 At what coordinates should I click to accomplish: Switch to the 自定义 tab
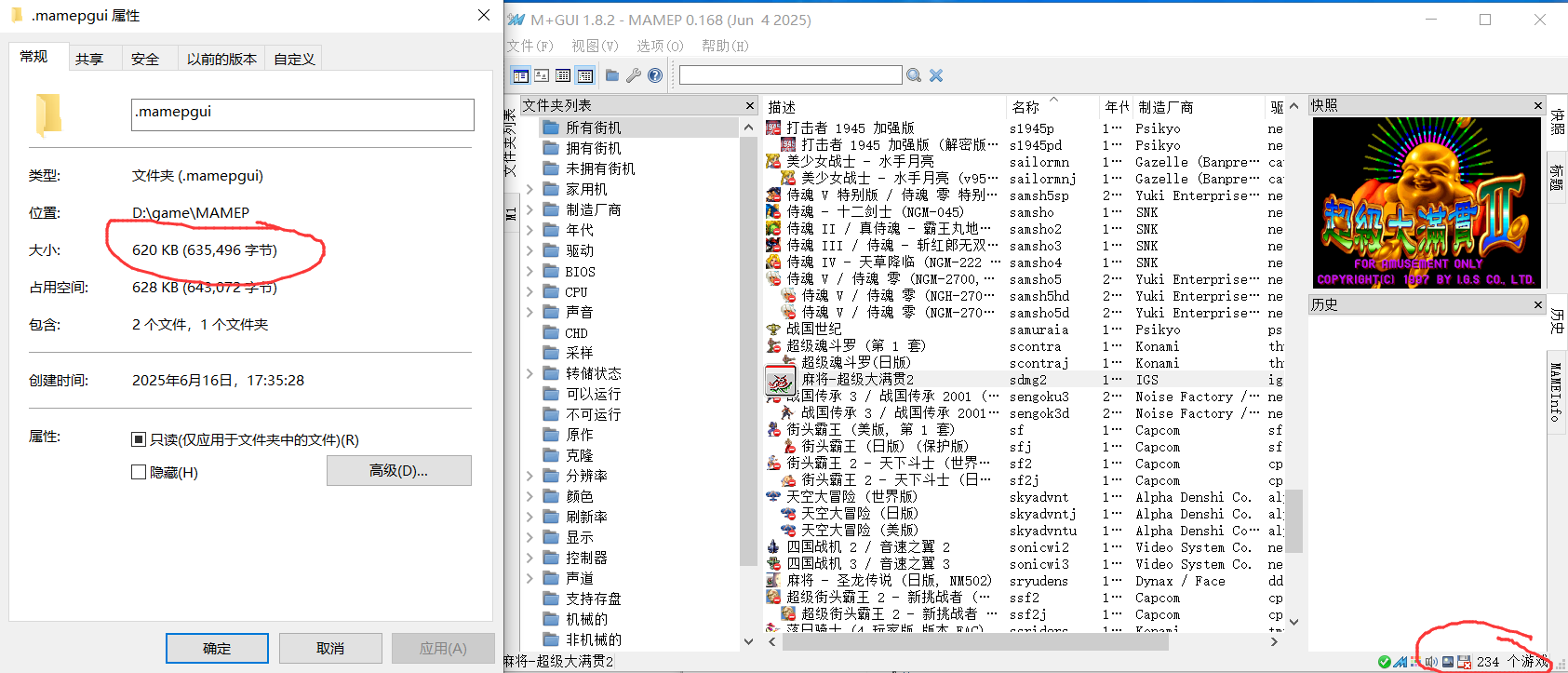[294, 59]
